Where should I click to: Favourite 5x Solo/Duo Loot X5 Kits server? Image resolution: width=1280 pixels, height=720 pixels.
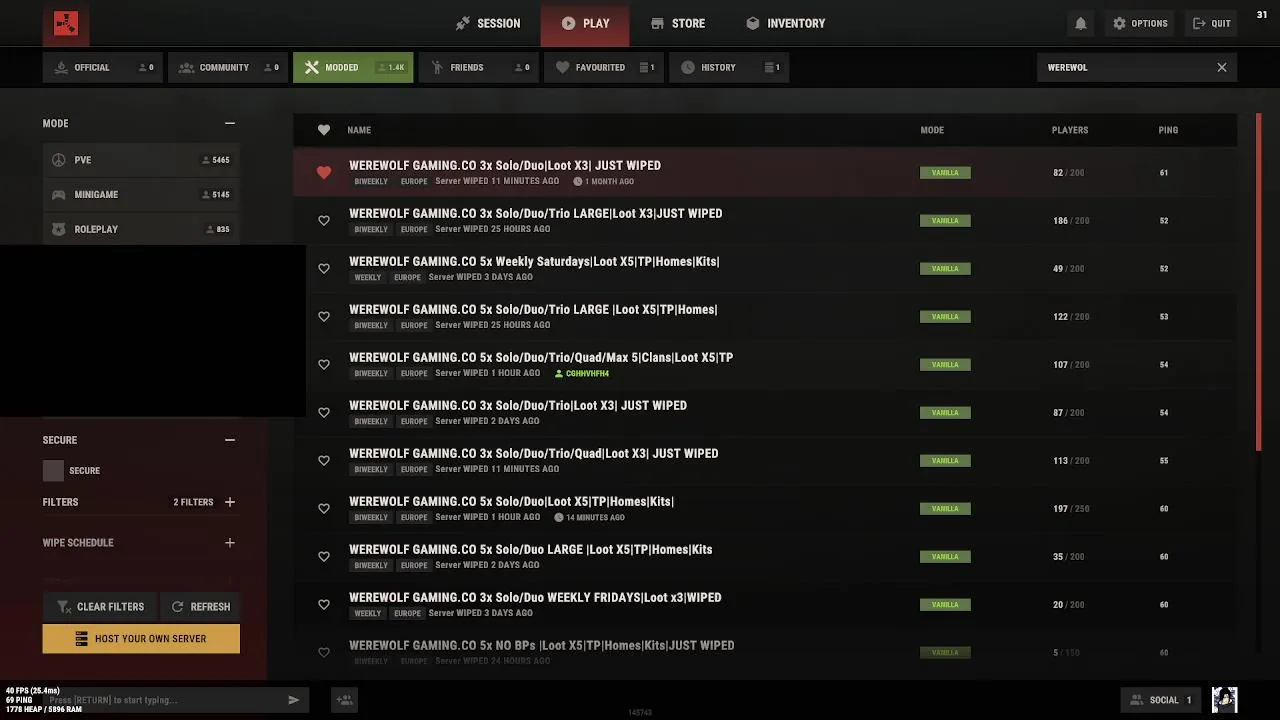tap(324, 509)
